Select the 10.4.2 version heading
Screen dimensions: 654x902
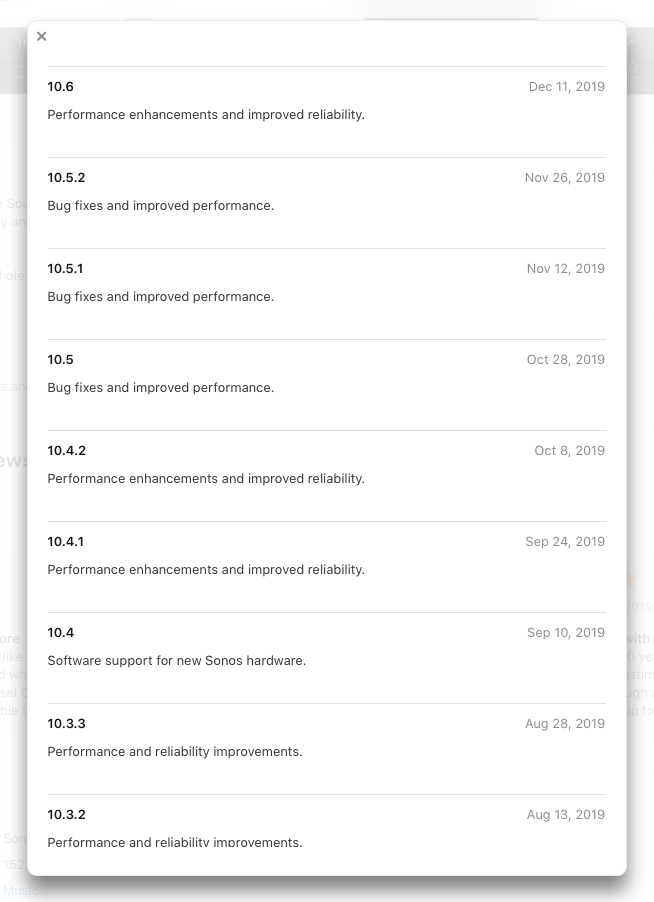point(66,450)
